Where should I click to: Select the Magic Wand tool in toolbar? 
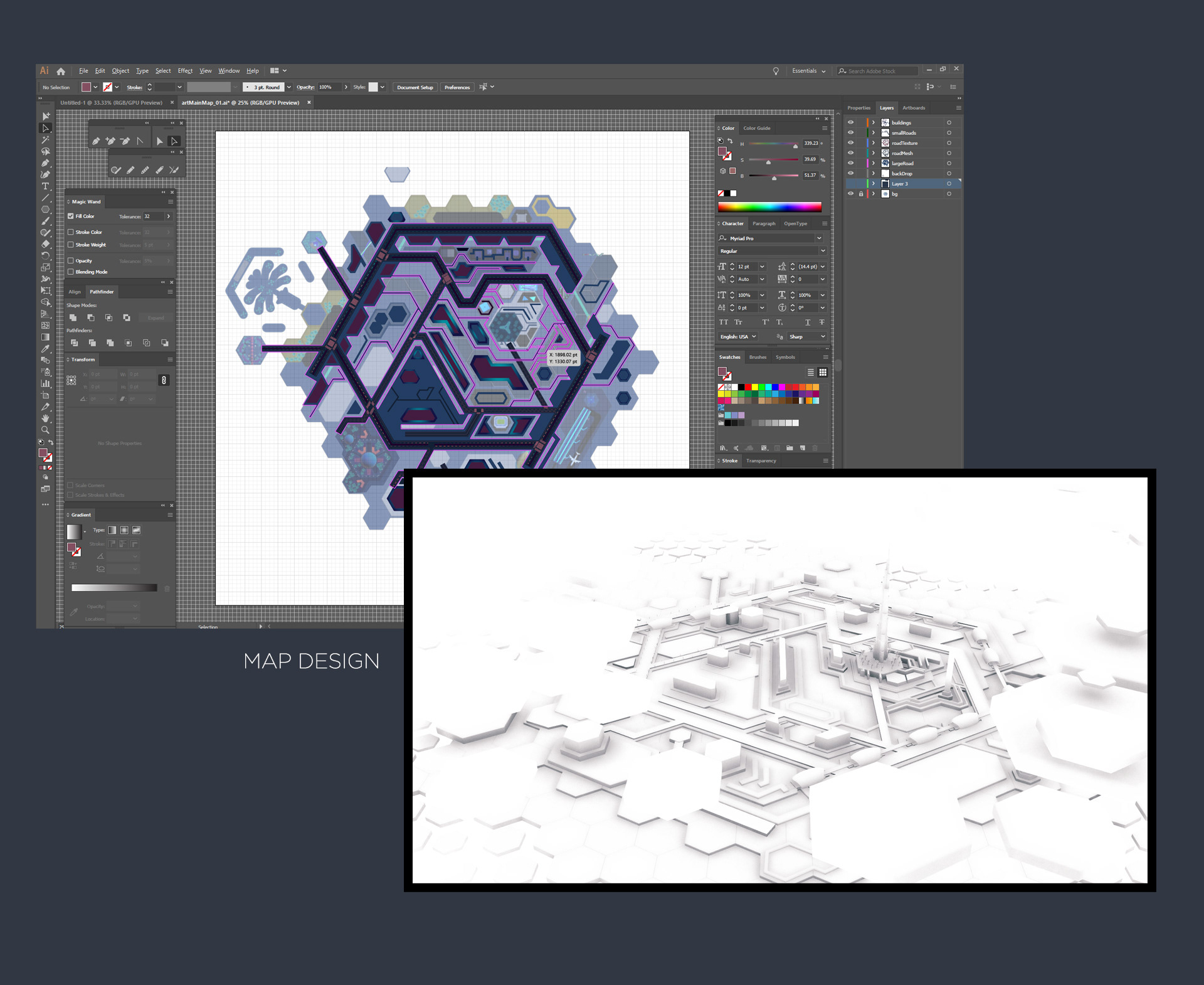(45, 140)
